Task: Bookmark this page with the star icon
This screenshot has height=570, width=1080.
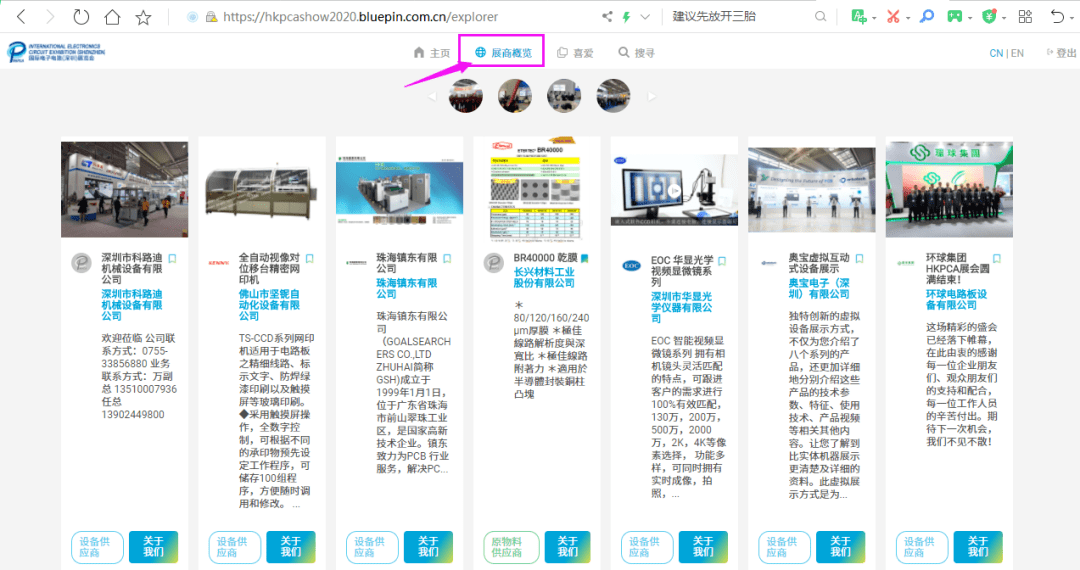Action: coord(143,17)
